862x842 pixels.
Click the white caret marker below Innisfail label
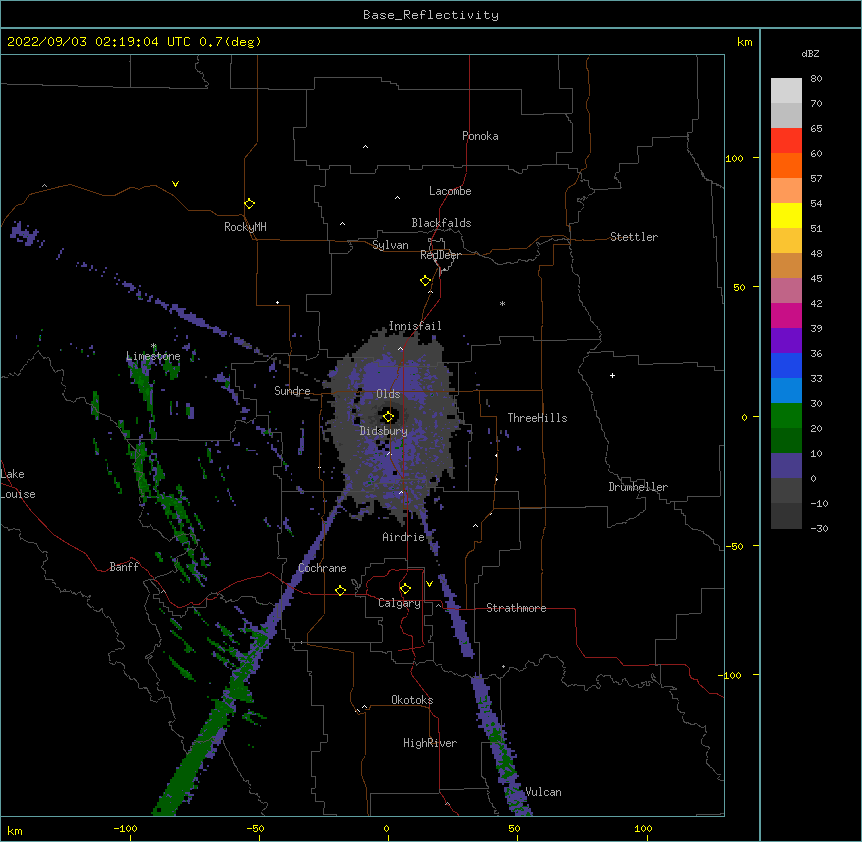click(400, 349)
